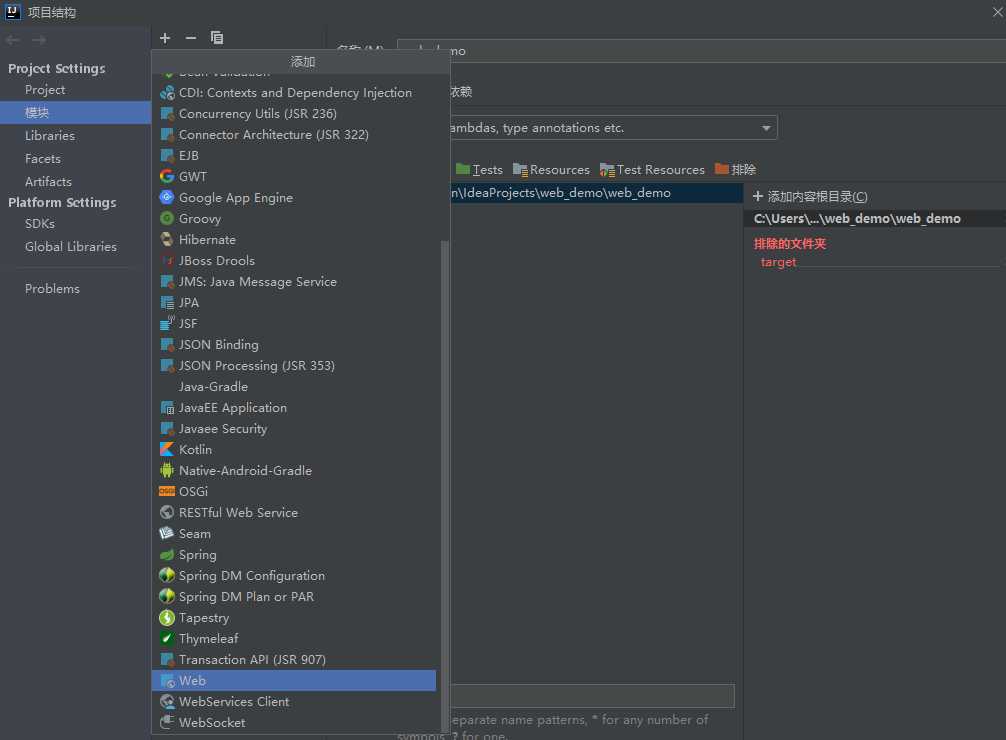Click the JavaEE Application icon
The height and width of the screenshot is (740, 1006).
click(x=167, y=408)
